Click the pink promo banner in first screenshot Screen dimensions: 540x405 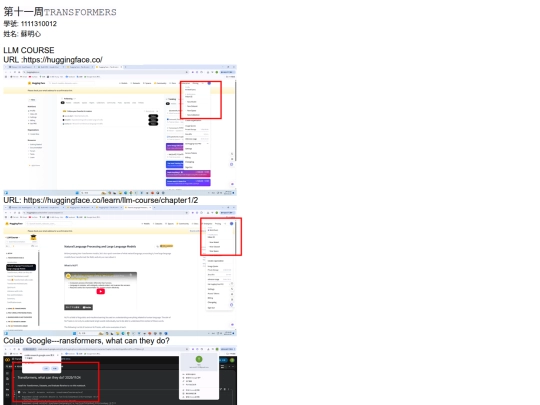pyautogui.click(x=188, y=173)
